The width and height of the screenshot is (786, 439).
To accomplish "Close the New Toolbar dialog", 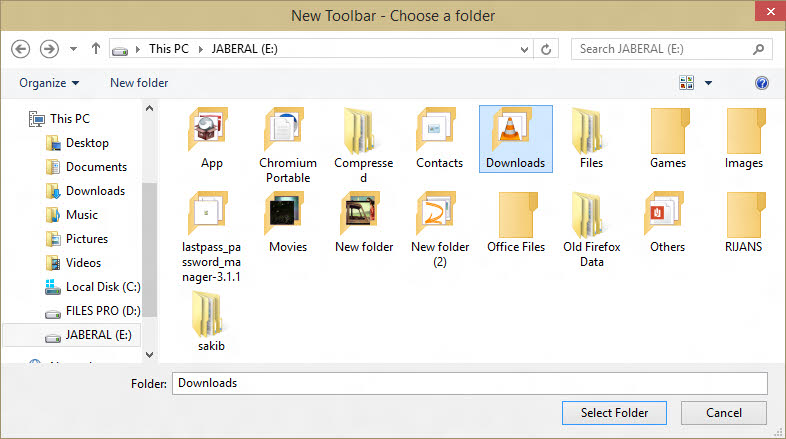I will (x=770, y=11).
